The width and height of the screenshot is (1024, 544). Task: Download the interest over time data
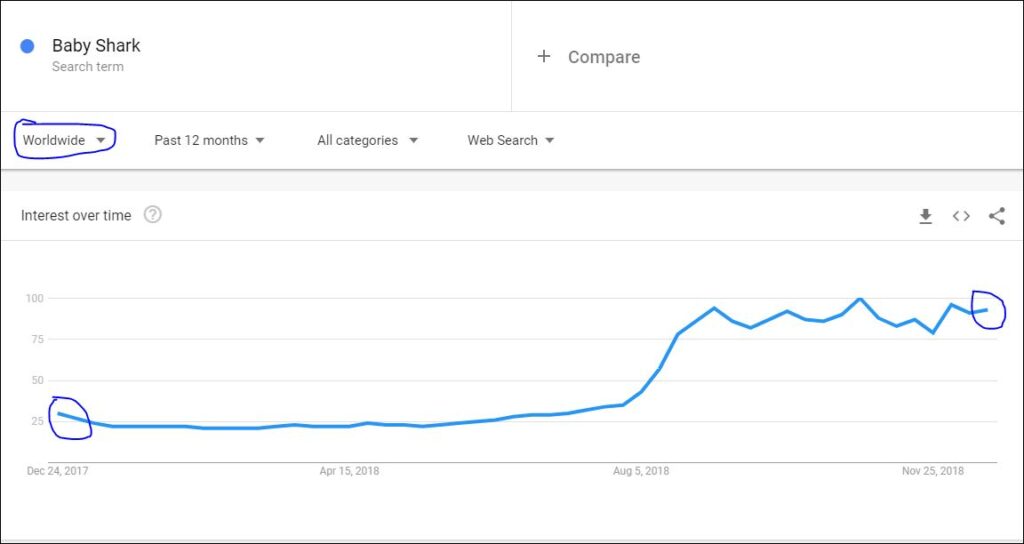click(x=925, y=216)
